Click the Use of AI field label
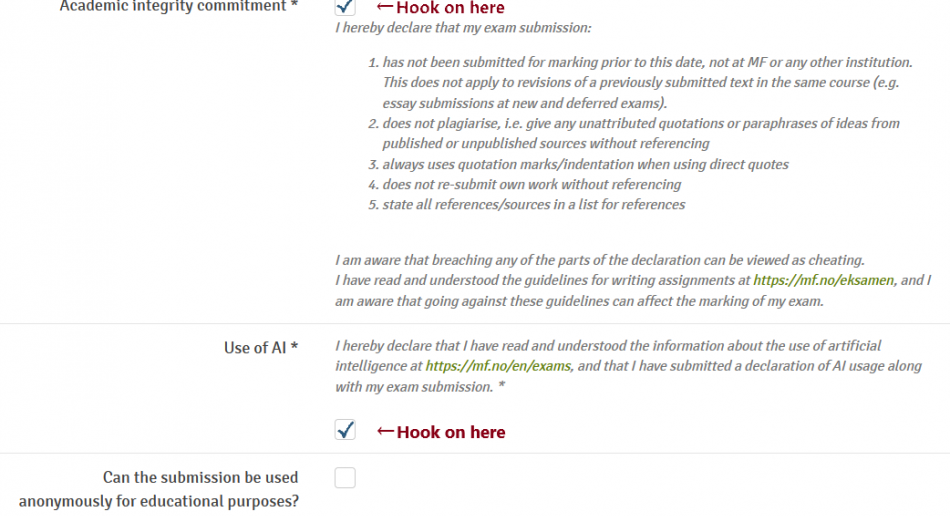The width and height of the screenshot is (950, 516). [261, 347]
